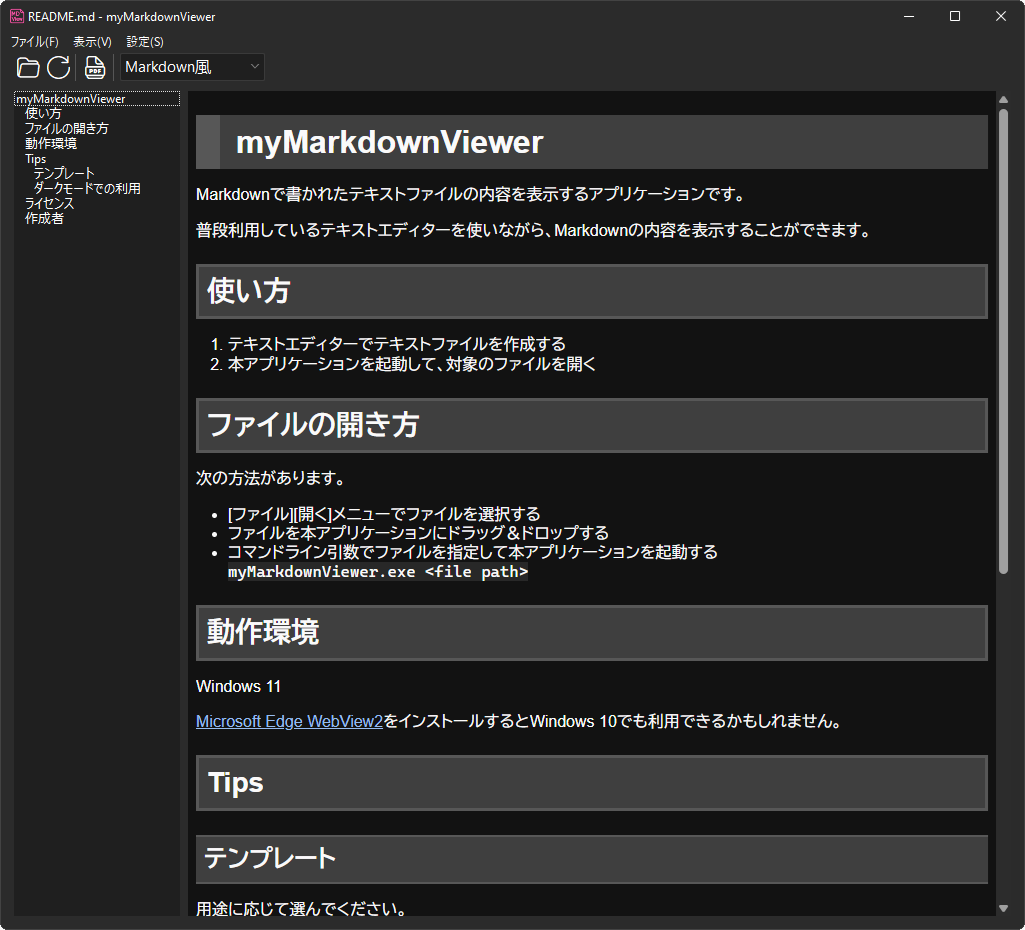Click the myMarkdownViewer main heading
Image resolution: width=1025 pixels, height=930 pixels.
click(x=592, y=142)
